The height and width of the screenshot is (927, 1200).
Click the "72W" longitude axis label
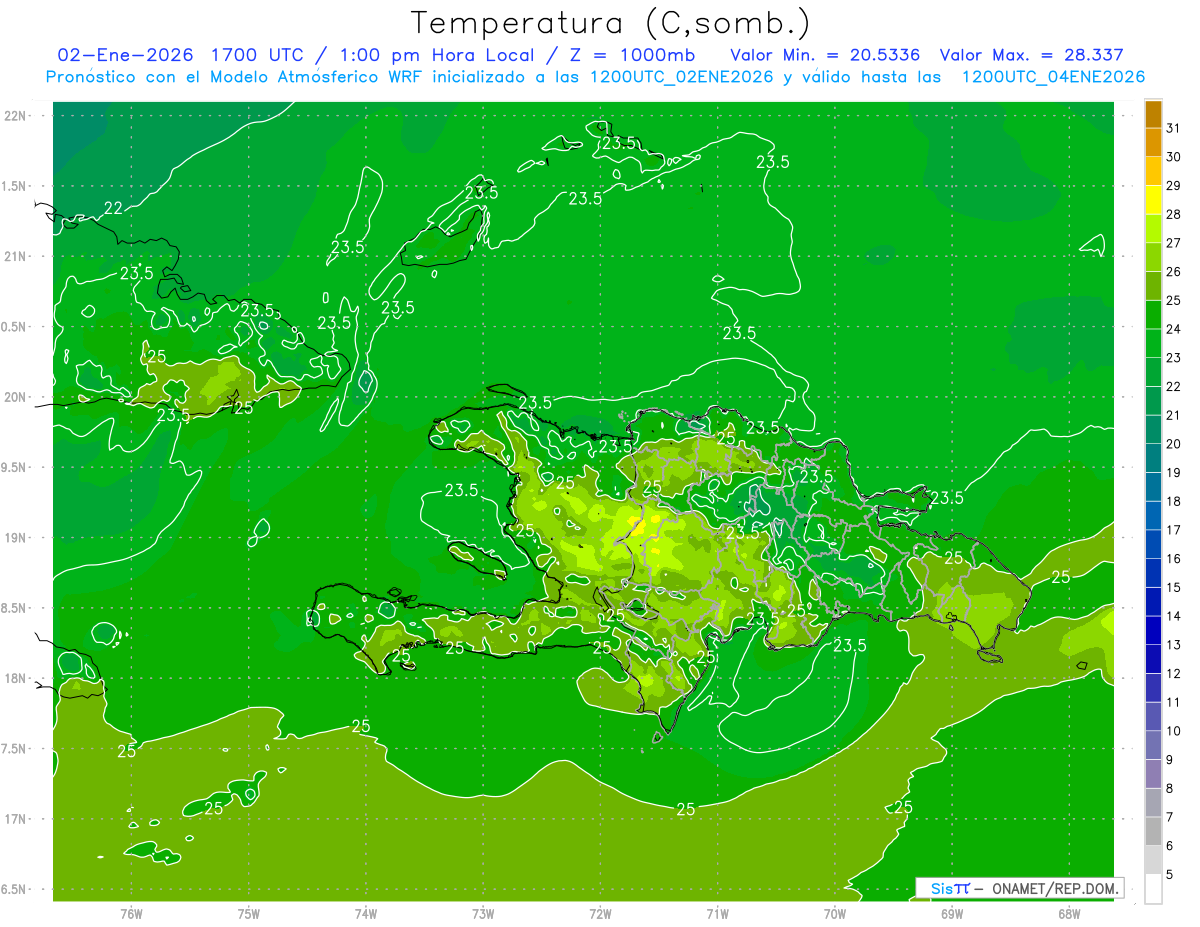600,913
